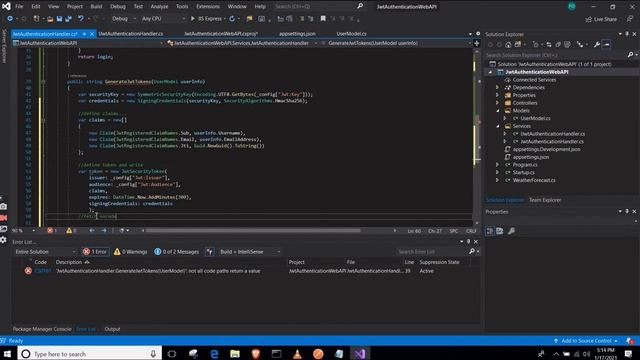Click Home icon in Solution Explorer toolbar
Screen dimensions: 640x360
point(508,44)
